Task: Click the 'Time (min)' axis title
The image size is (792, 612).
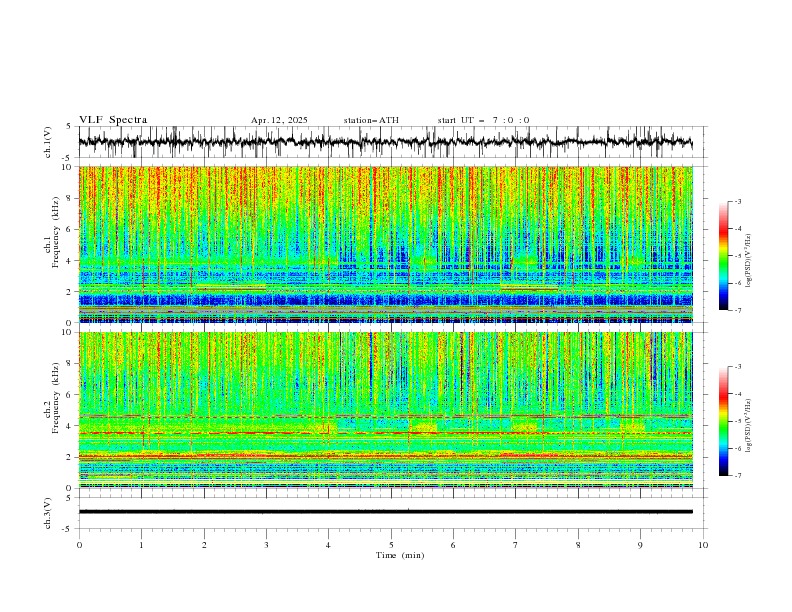Action: point(400,555)
